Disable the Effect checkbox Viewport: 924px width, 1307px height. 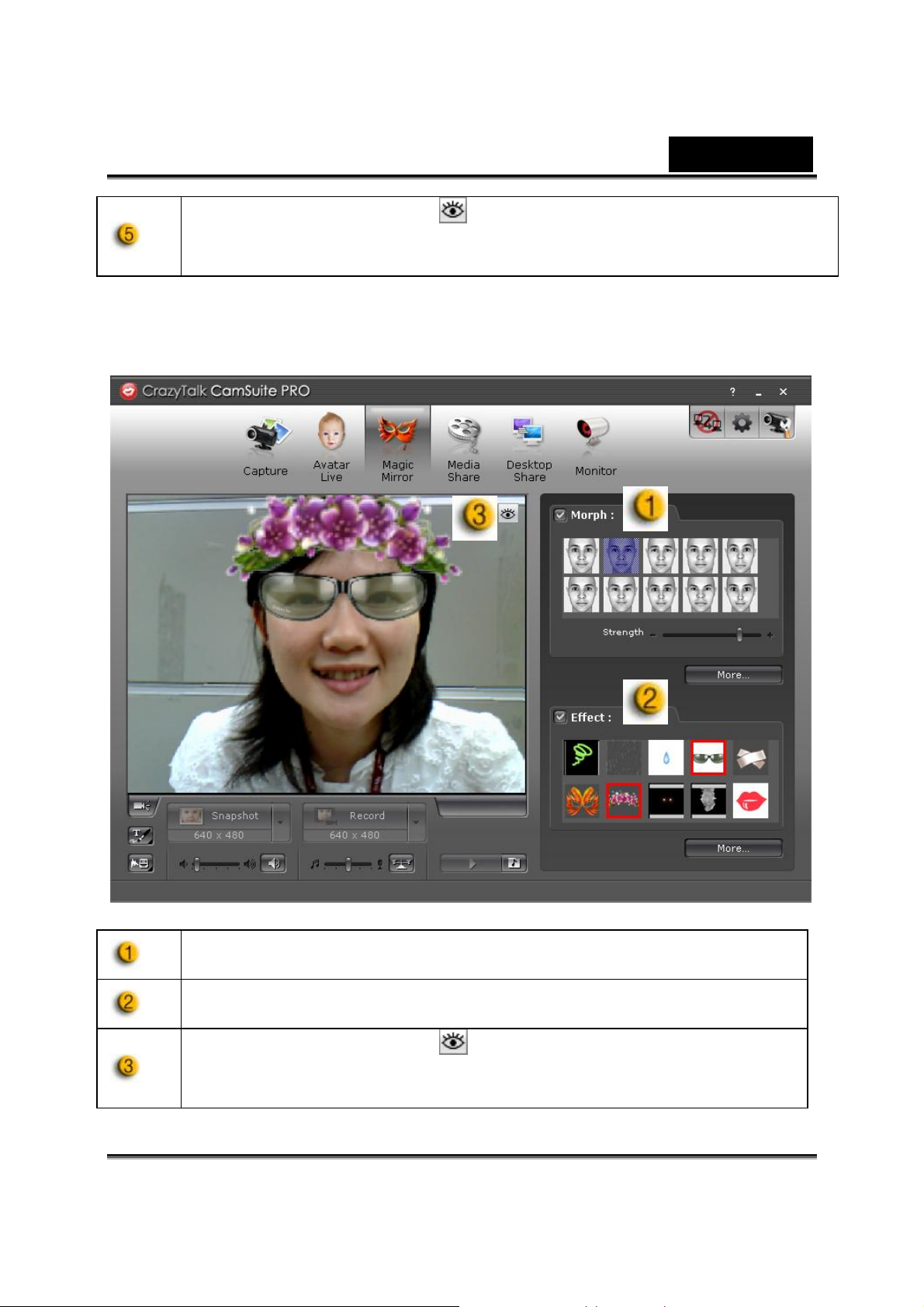click(x=560, y=717)
